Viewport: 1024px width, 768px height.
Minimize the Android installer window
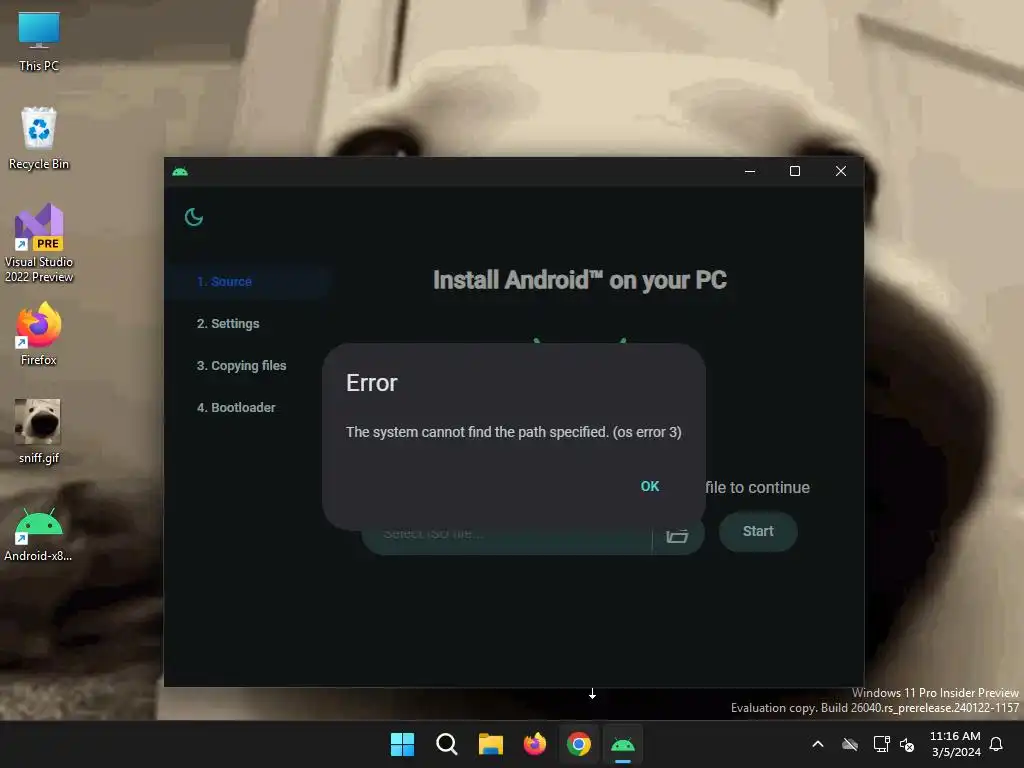click(x=750, y=171)
